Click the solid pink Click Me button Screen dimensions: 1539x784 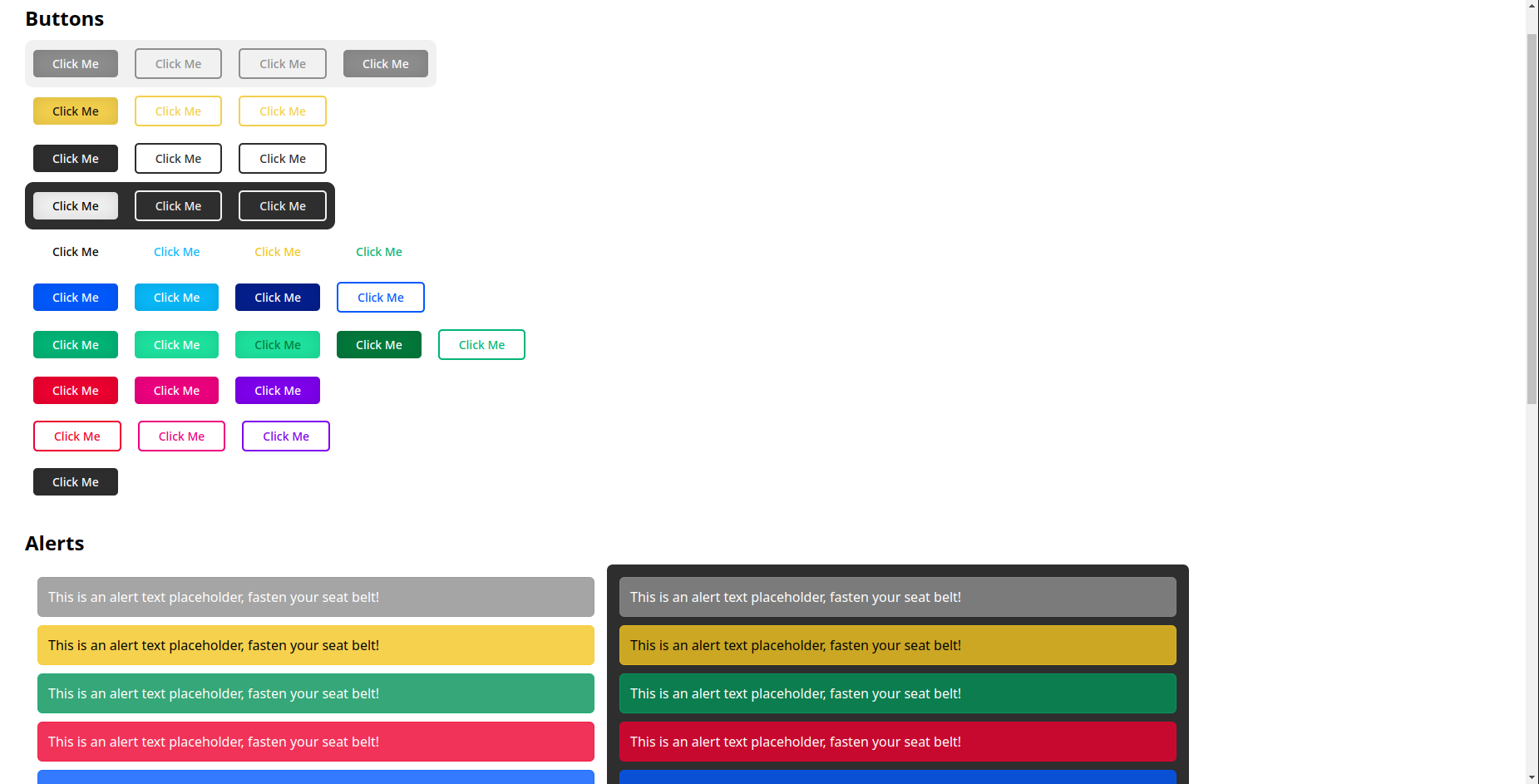click(x=176, y=391)
